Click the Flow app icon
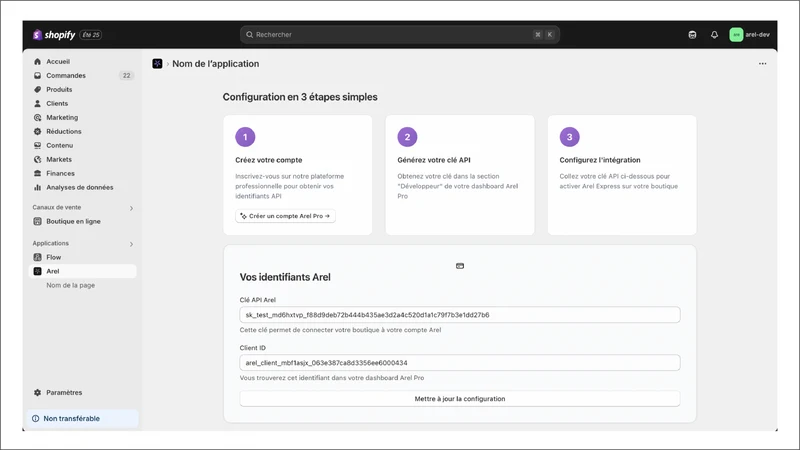 click(37, 257)
